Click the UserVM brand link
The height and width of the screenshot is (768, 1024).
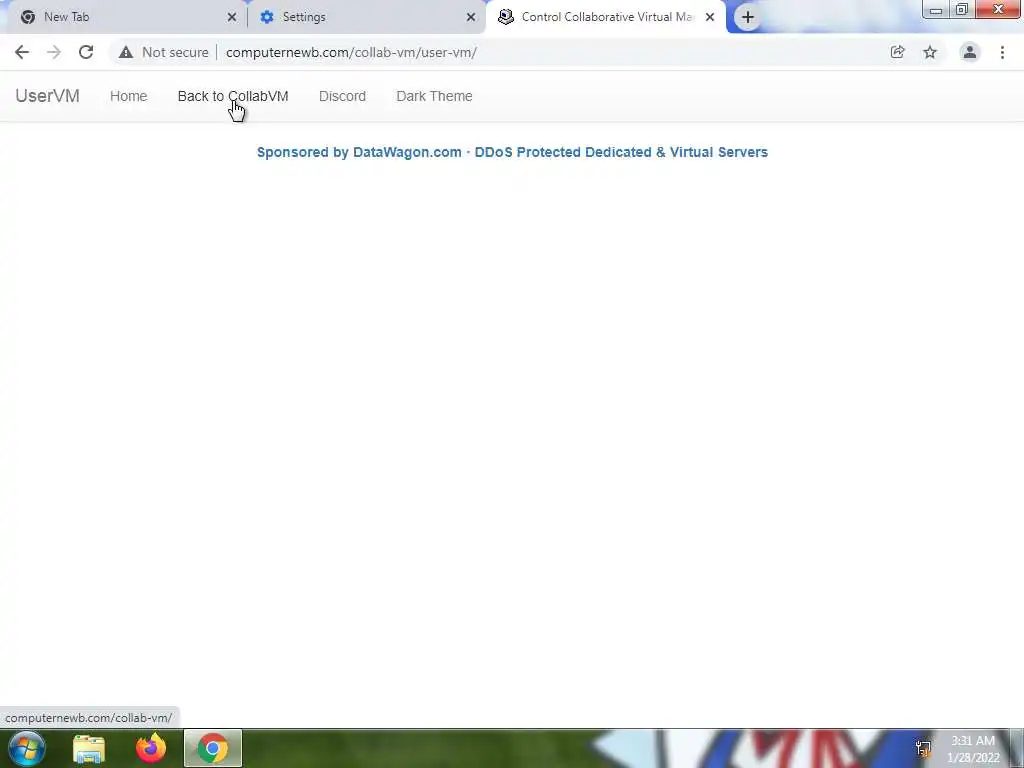[48, 96]
